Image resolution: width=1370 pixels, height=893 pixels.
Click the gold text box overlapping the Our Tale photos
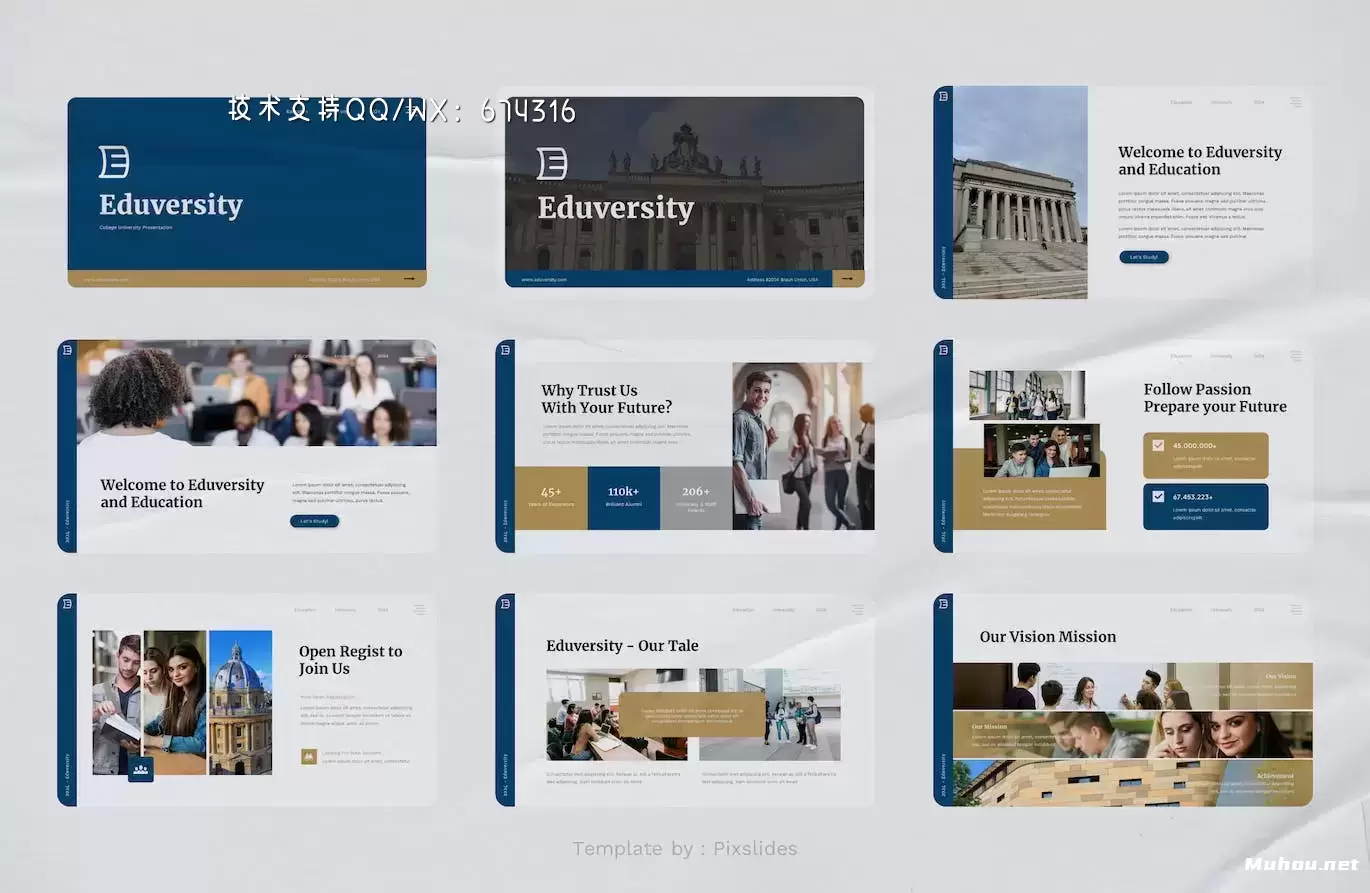[692, 715]
